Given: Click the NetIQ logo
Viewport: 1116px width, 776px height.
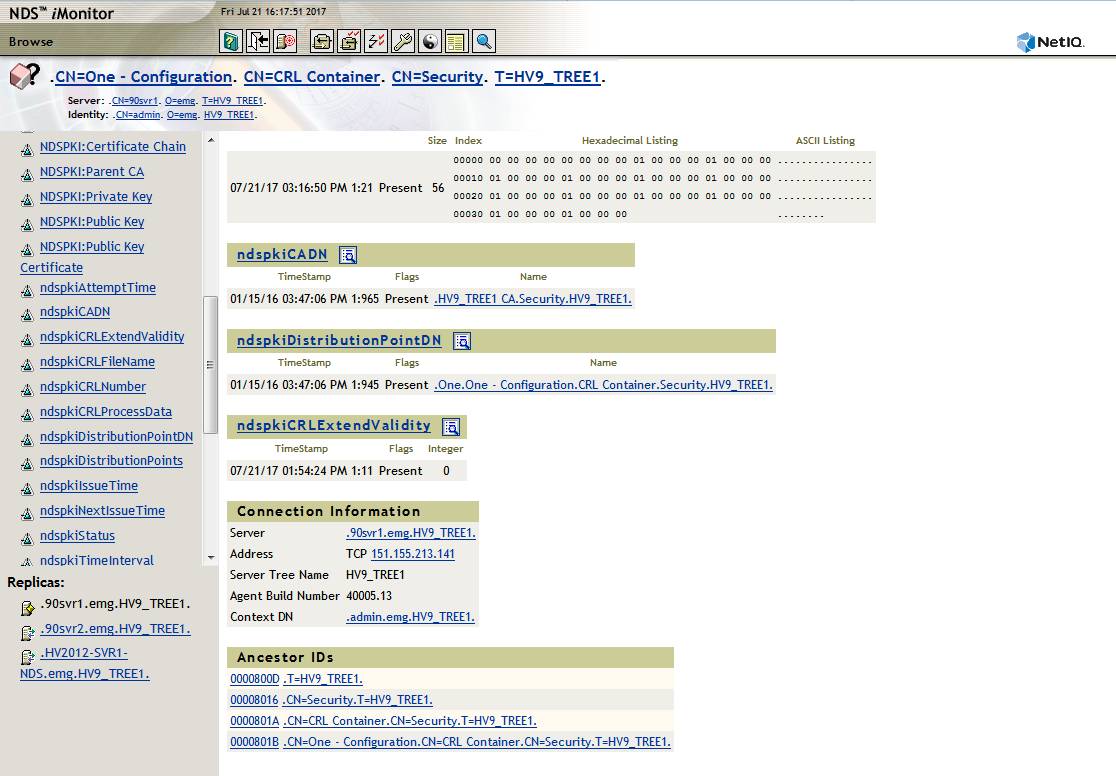Looking at the screenshot, I should (x=1051, y=42).
